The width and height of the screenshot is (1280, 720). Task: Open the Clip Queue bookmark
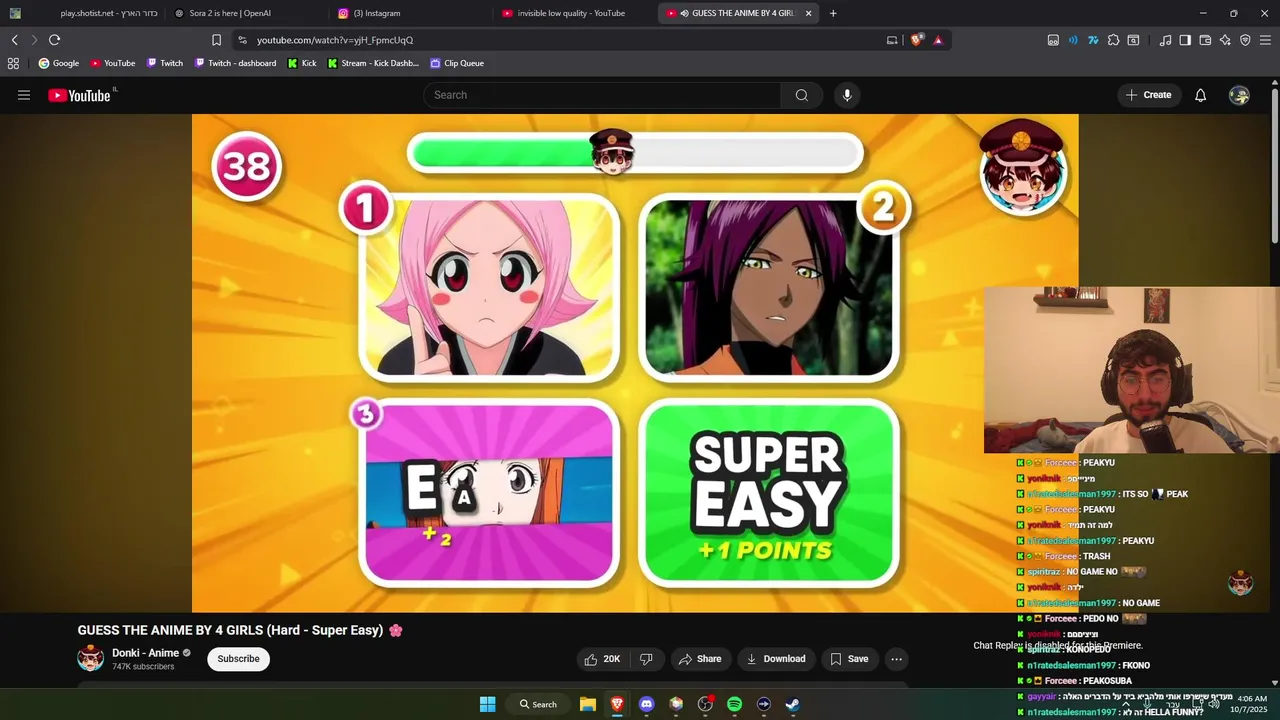click(457, 63)
